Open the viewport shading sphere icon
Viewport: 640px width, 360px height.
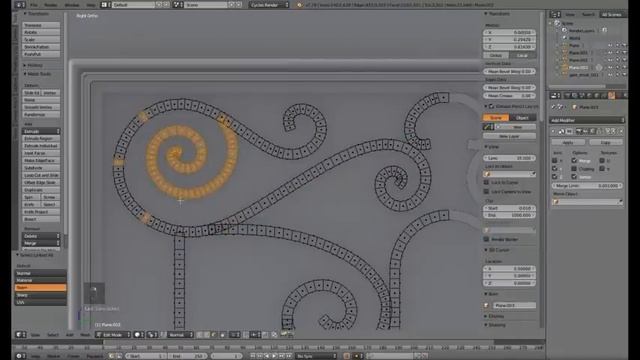tap(138, 335)
